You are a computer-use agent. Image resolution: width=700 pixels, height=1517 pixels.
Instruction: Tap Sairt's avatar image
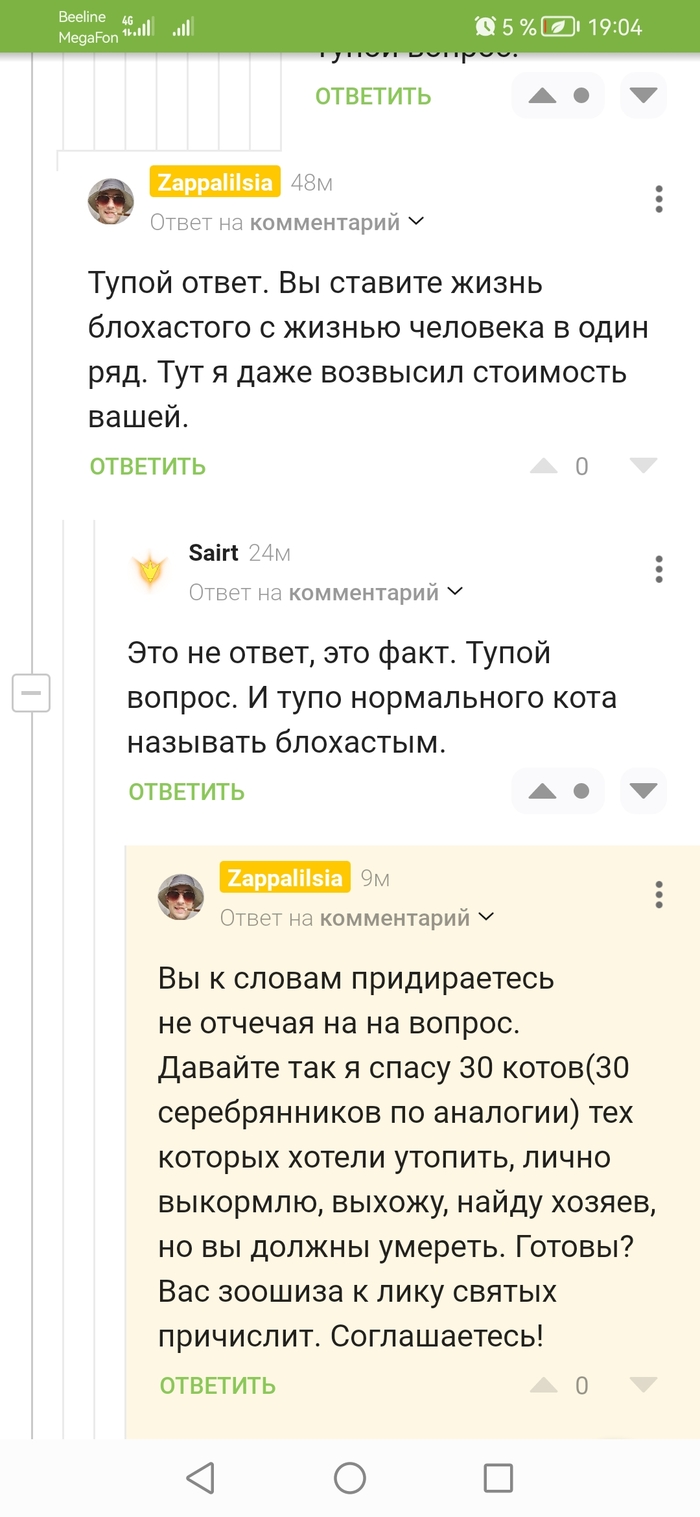click(x=150, y=571)
